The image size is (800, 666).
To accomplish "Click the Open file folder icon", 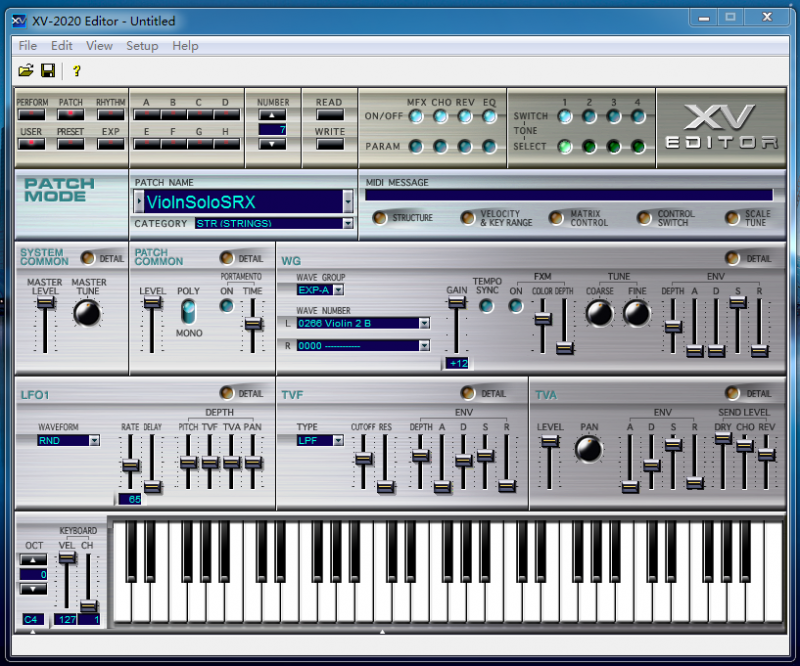I will click(26, 70).
